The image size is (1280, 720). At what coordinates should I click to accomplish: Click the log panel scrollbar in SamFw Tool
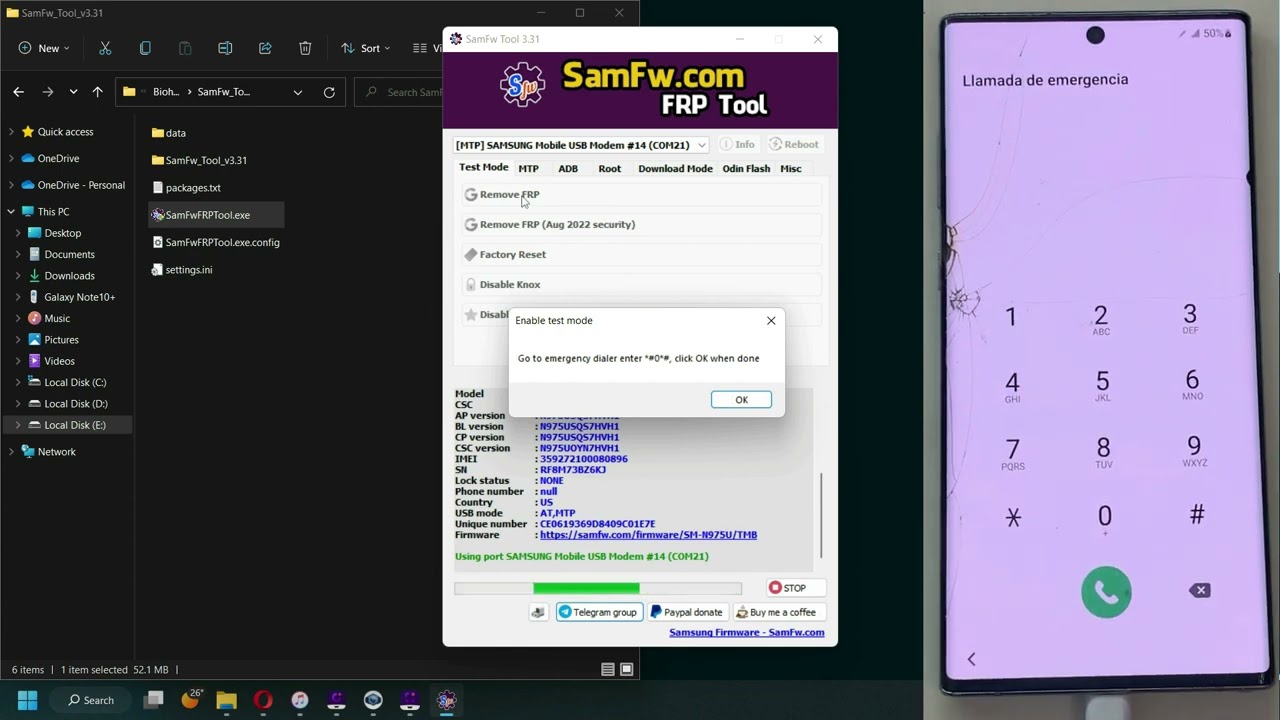point(821,515)
